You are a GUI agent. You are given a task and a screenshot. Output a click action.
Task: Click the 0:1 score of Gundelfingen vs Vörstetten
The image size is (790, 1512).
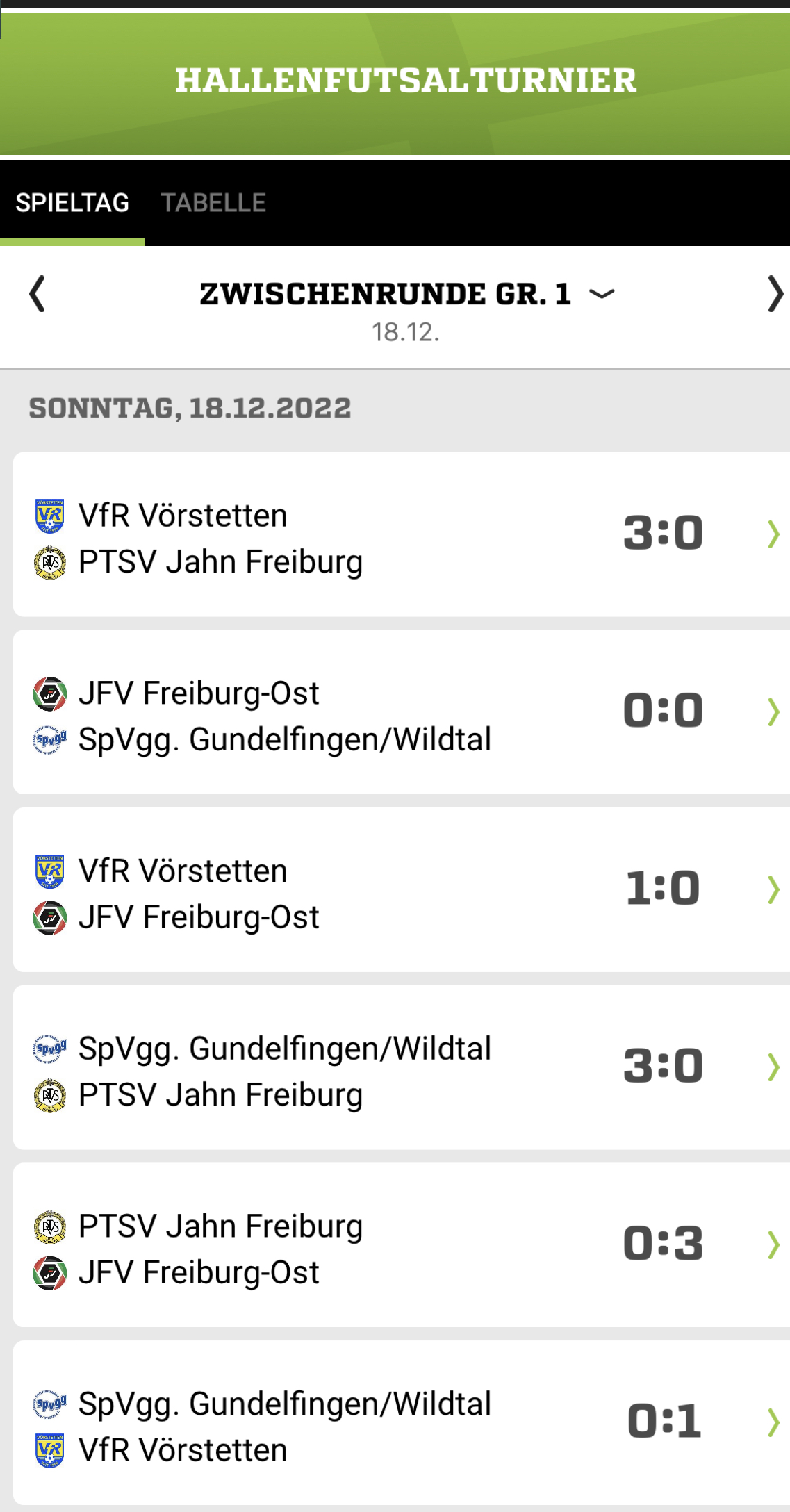pyautogui.click(x=663, y=1422)
